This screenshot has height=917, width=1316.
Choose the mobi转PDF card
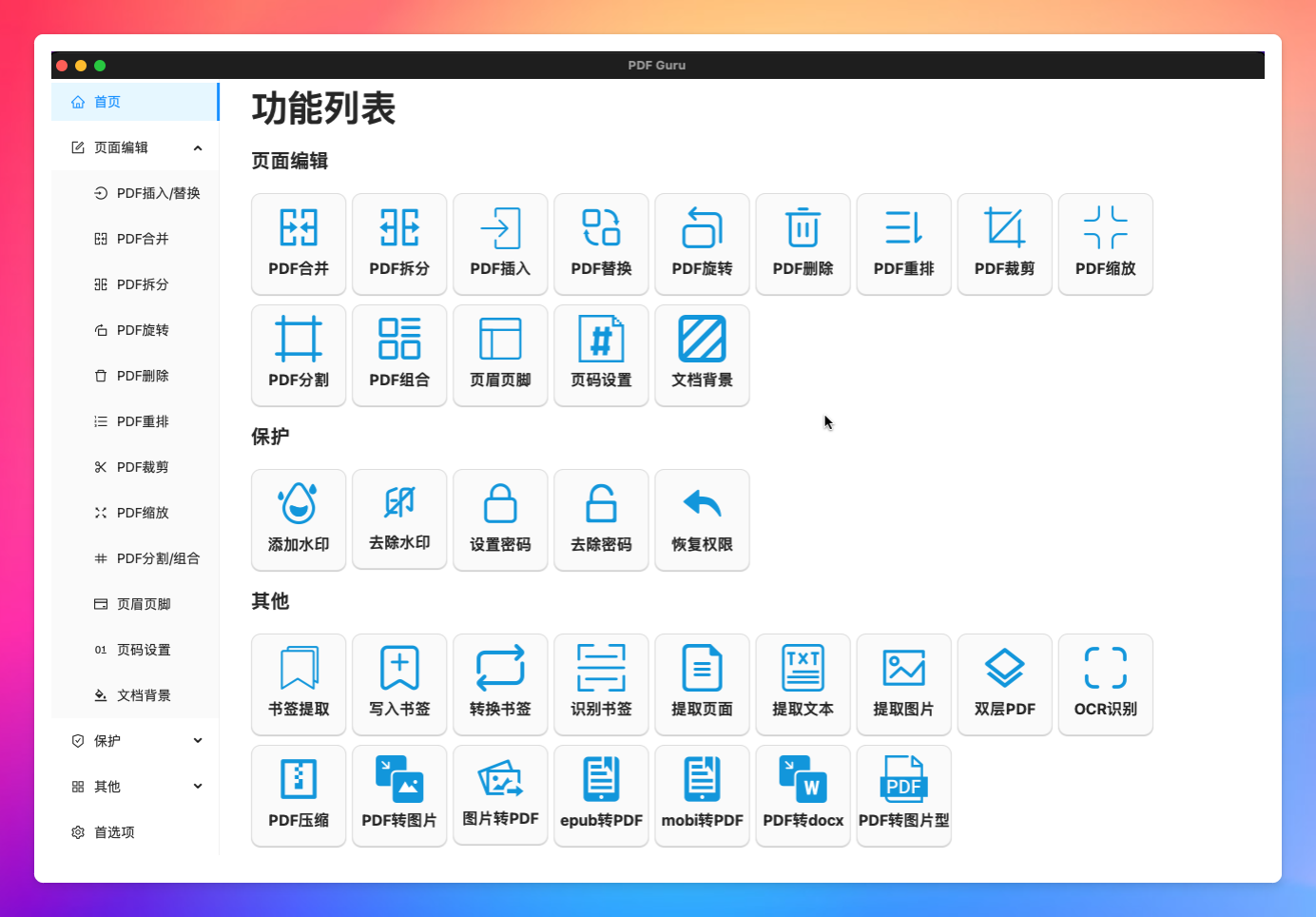point(702,796)
